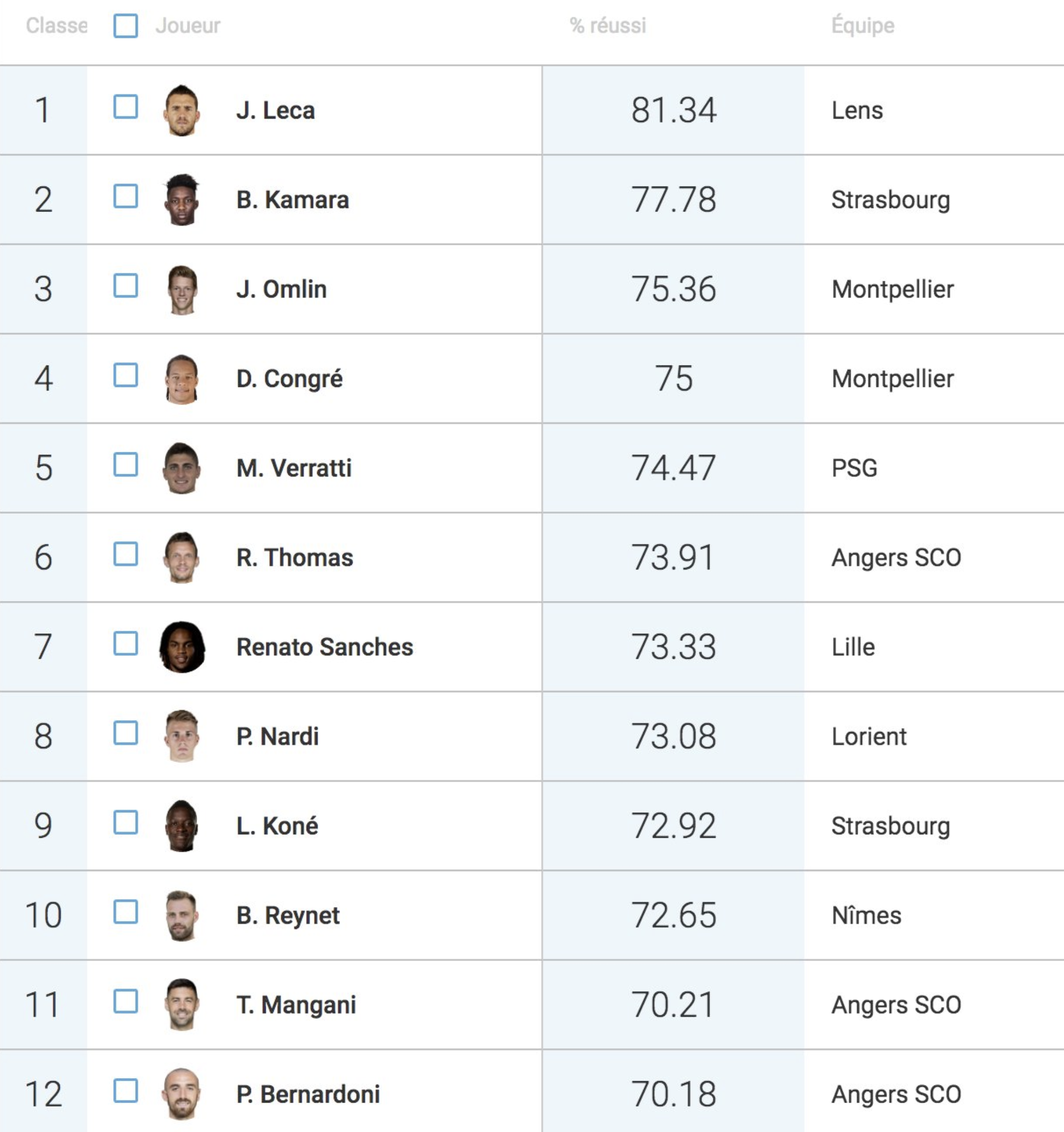
Task: Check the box in R. Thomas row
Action: (x=126, y=554)
